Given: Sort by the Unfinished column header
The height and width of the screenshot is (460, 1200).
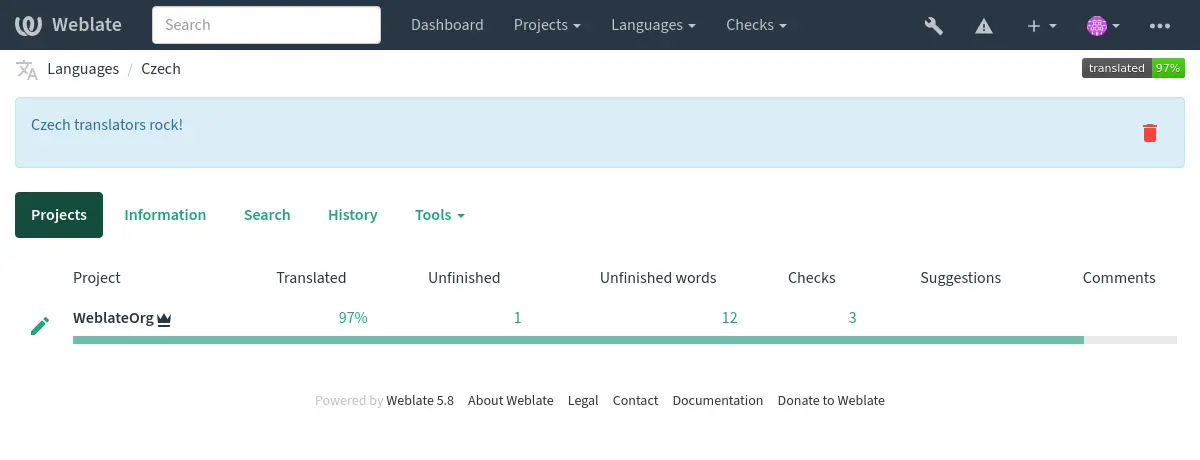Looking at the screenshot, I should click(x=464, y=278).
